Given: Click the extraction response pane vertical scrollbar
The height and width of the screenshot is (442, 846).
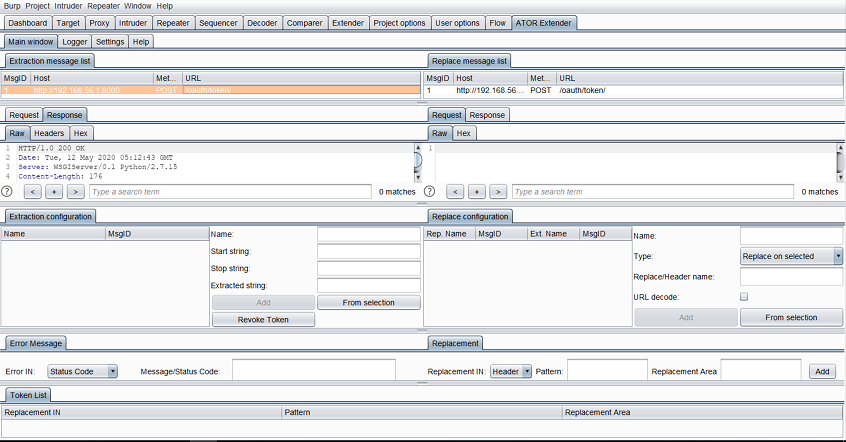Looking at the screenshot, I should tap(417, 160).
